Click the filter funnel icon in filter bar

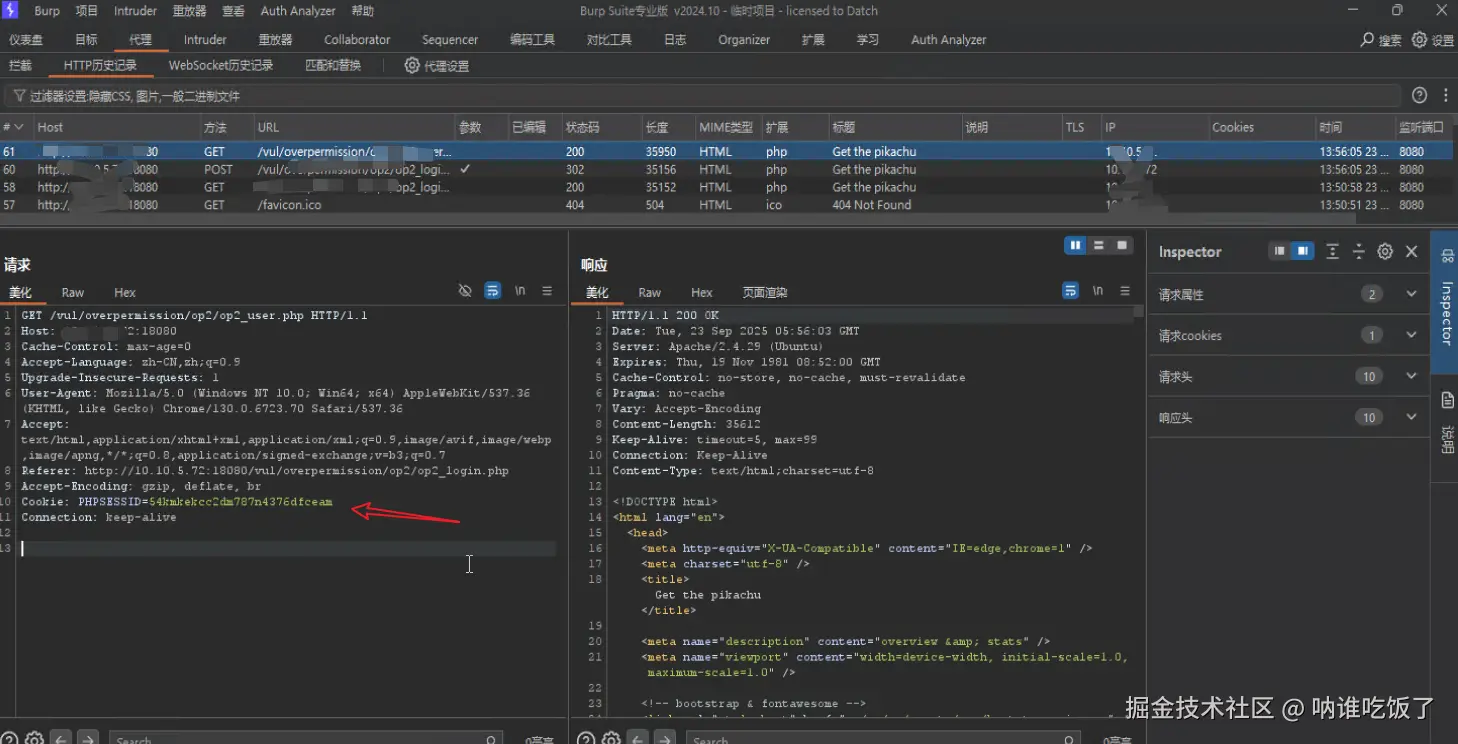click(19, 96)
